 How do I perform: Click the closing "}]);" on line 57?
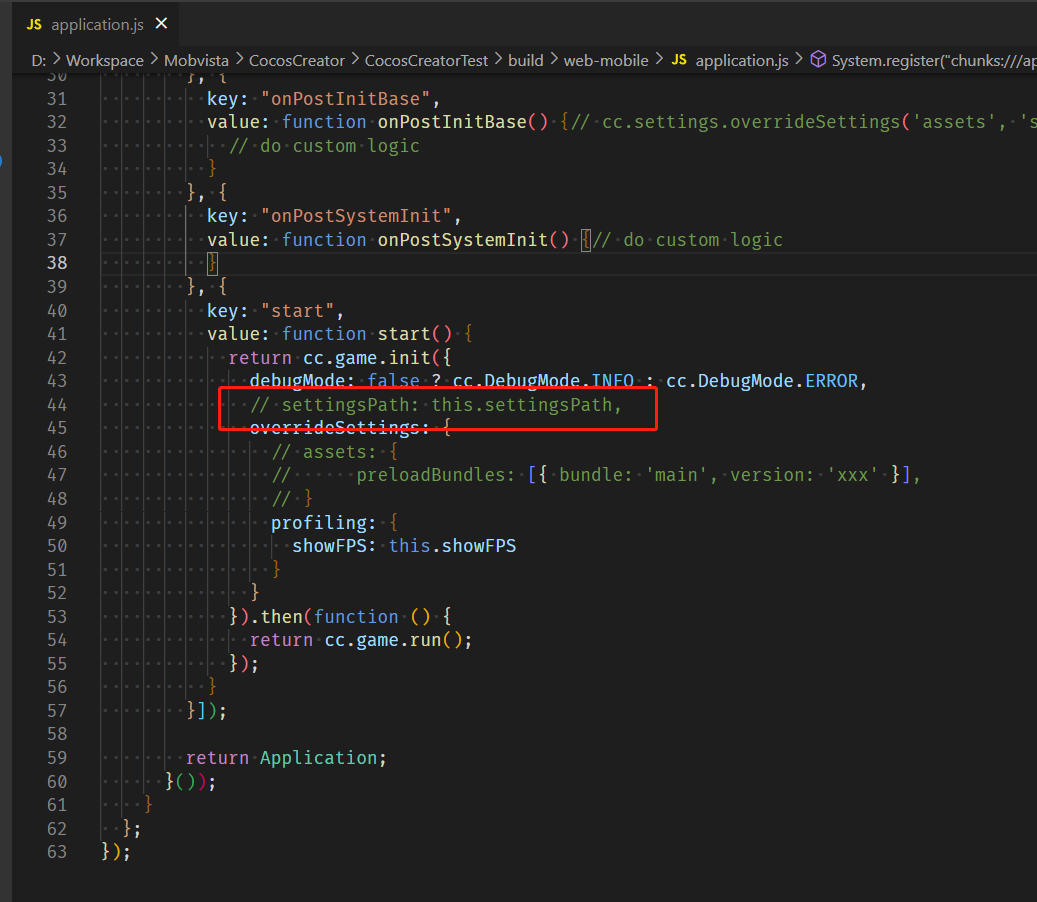(x=206, y=711)
